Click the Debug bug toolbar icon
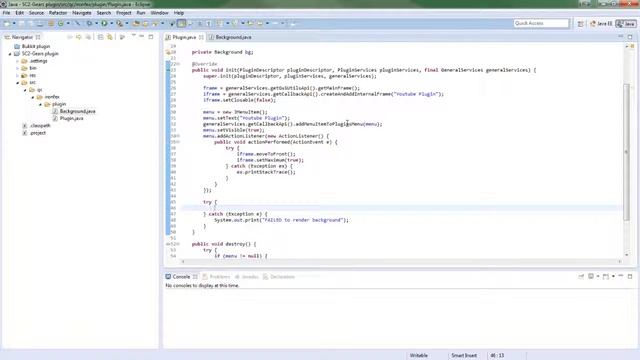The height and width of the screenshot is (360, 640). click(x=89, y=24)
